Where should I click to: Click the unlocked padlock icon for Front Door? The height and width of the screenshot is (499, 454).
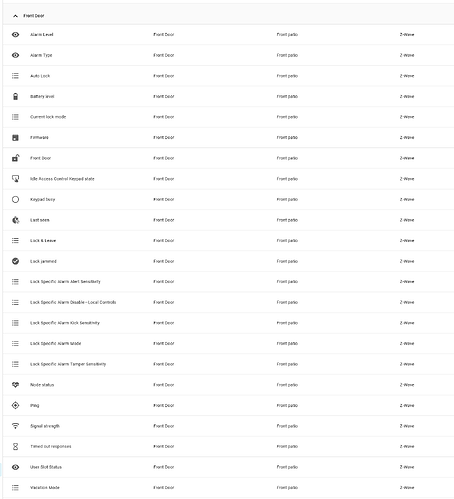pos(15,158)
